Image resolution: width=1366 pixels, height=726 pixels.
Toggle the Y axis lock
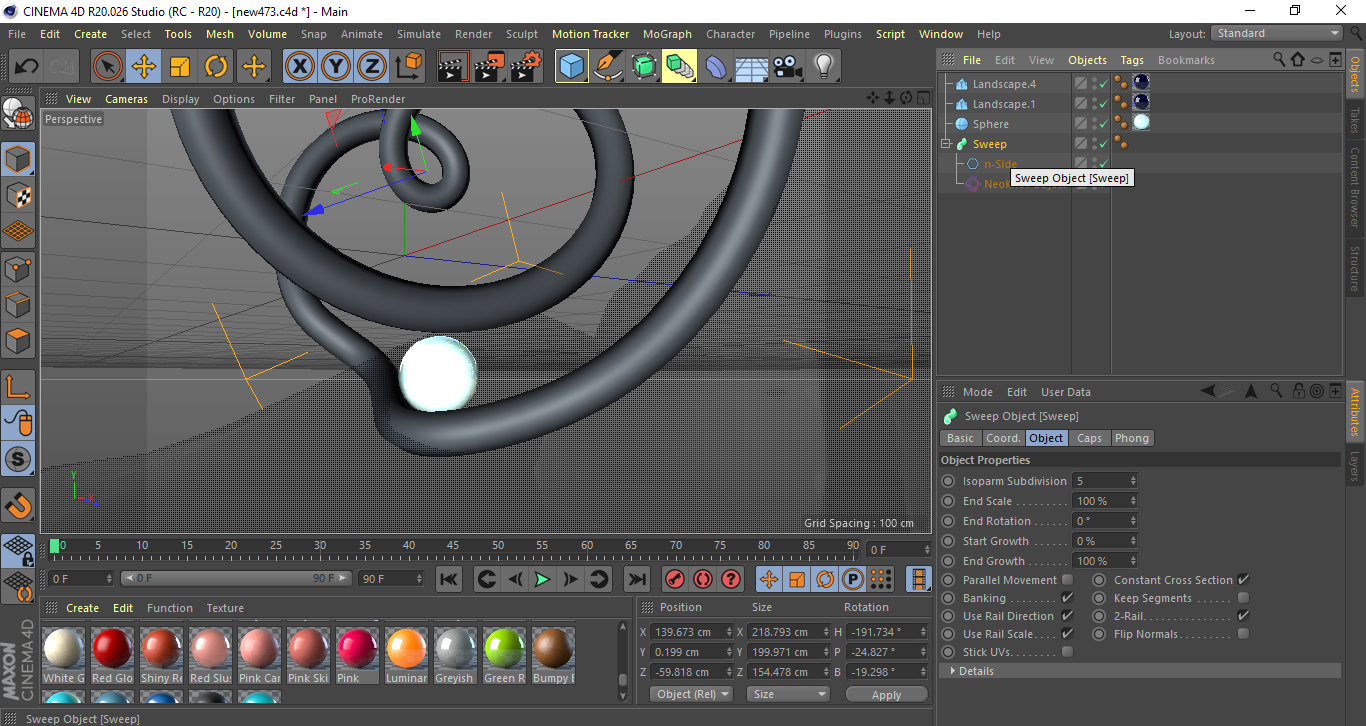click(x=336, y=67)
